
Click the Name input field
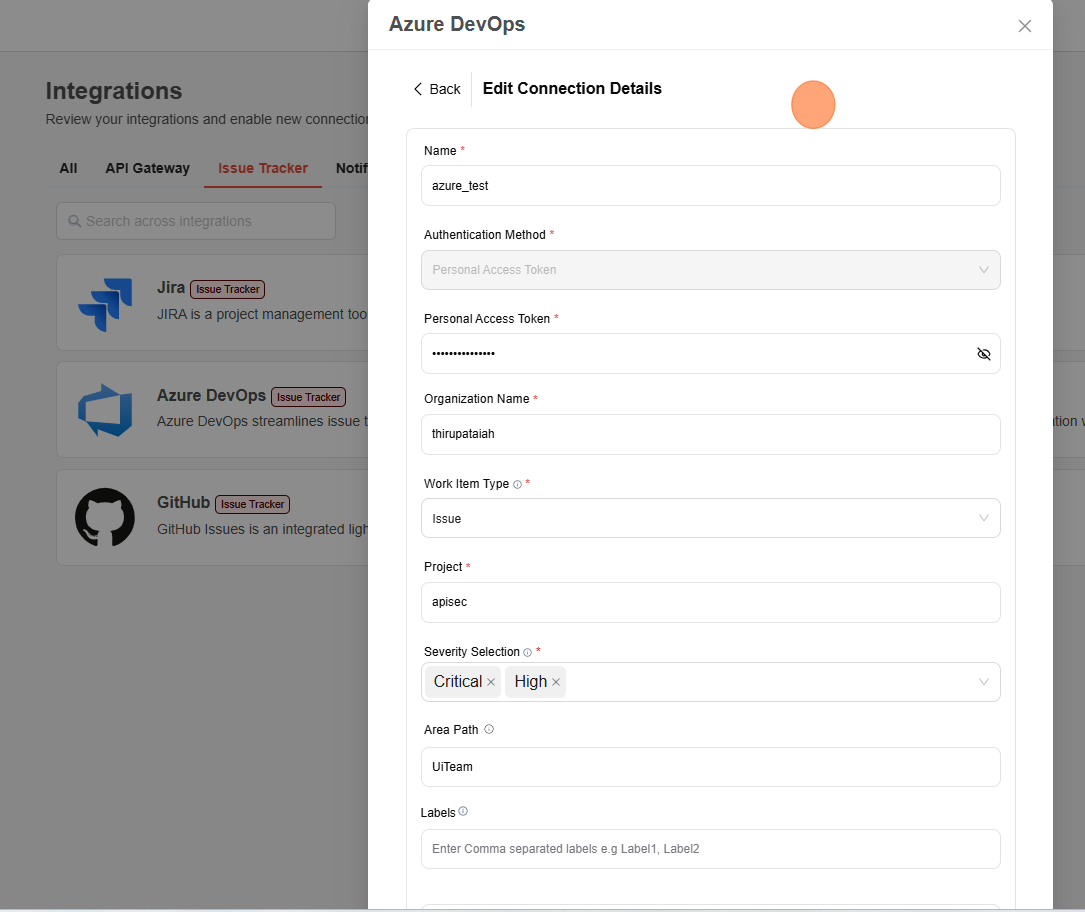point(710,186)
